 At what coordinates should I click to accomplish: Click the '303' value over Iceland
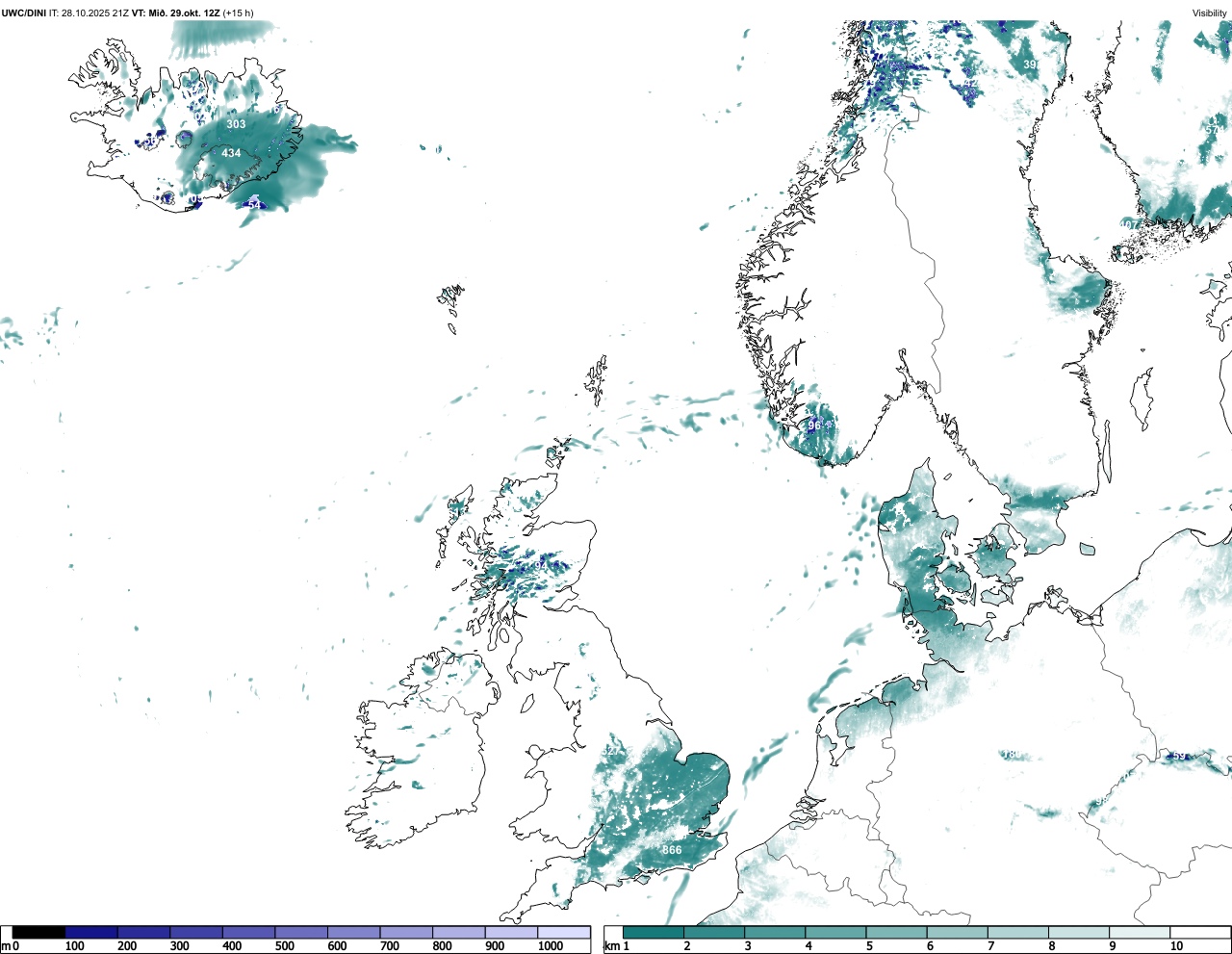[x=236, y=124]
